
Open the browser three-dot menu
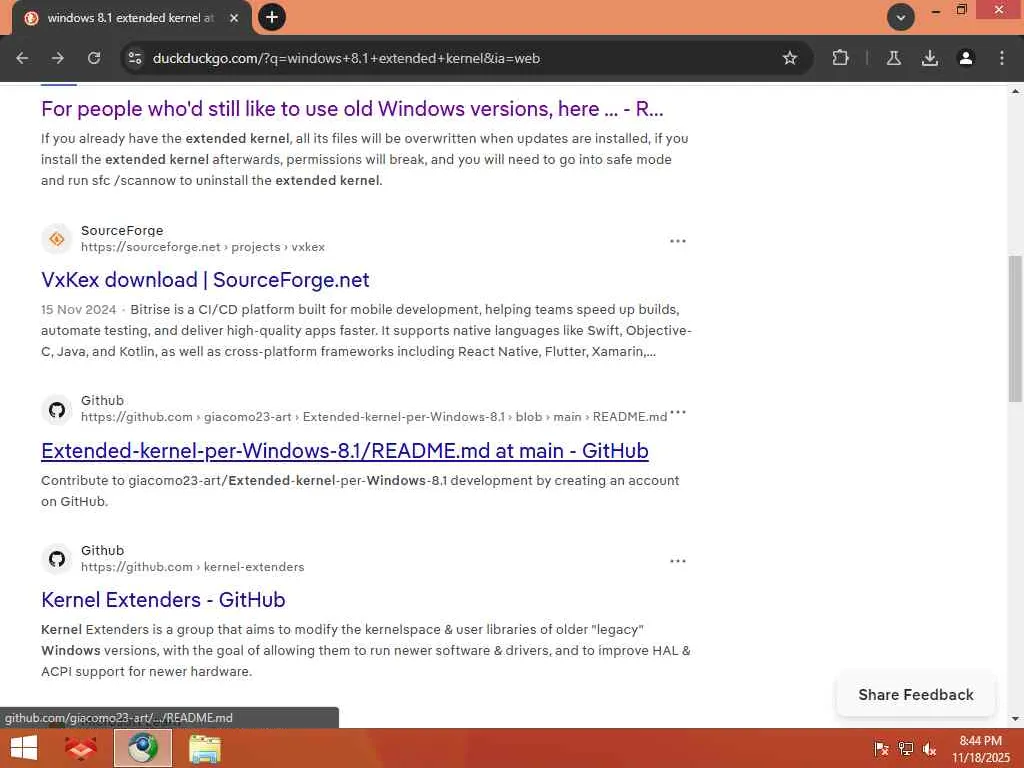pyautogui.click(x=1002, y=58)
